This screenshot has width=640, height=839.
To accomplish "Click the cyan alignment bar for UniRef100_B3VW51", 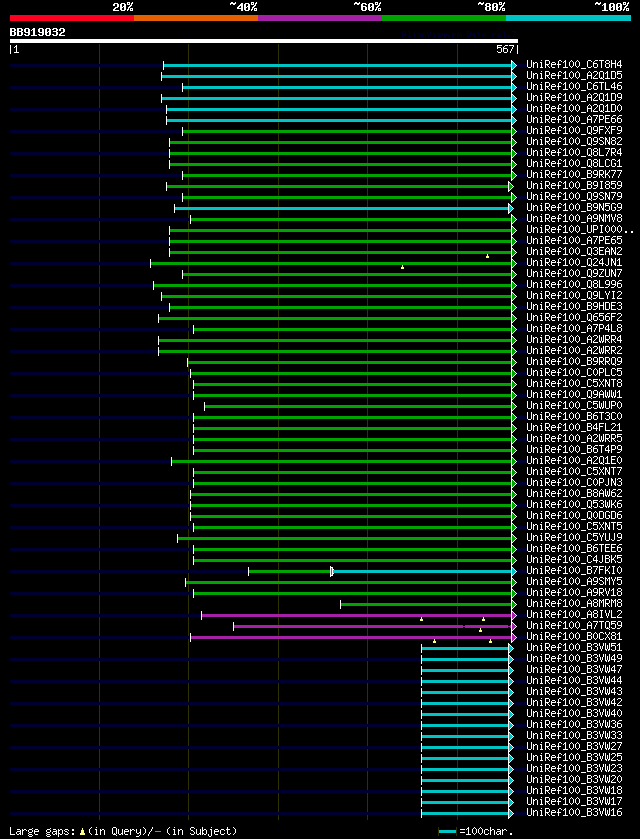I will pyautogui.click(x=465, y=649).
